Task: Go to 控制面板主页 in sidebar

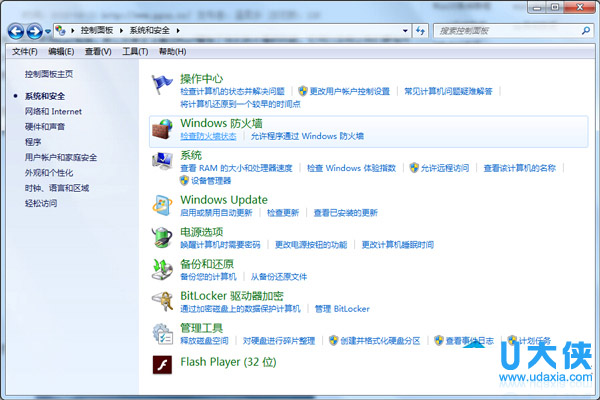Action: (x=49, y=74)
